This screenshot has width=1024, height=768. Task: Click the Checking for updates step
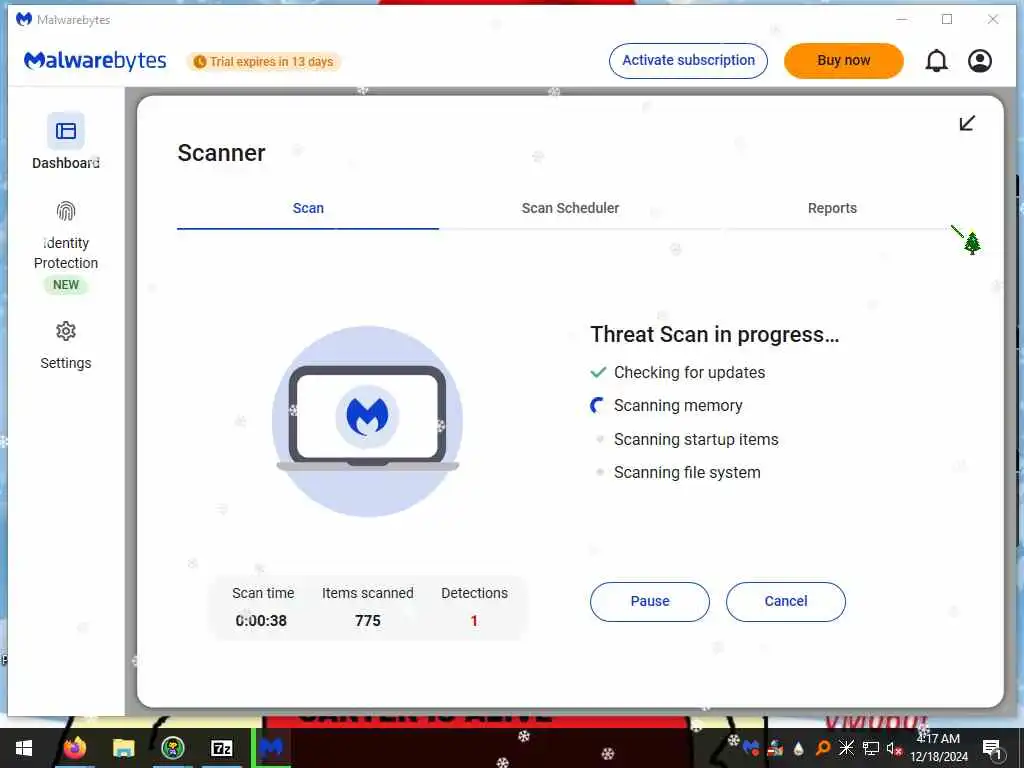point(690,373)
